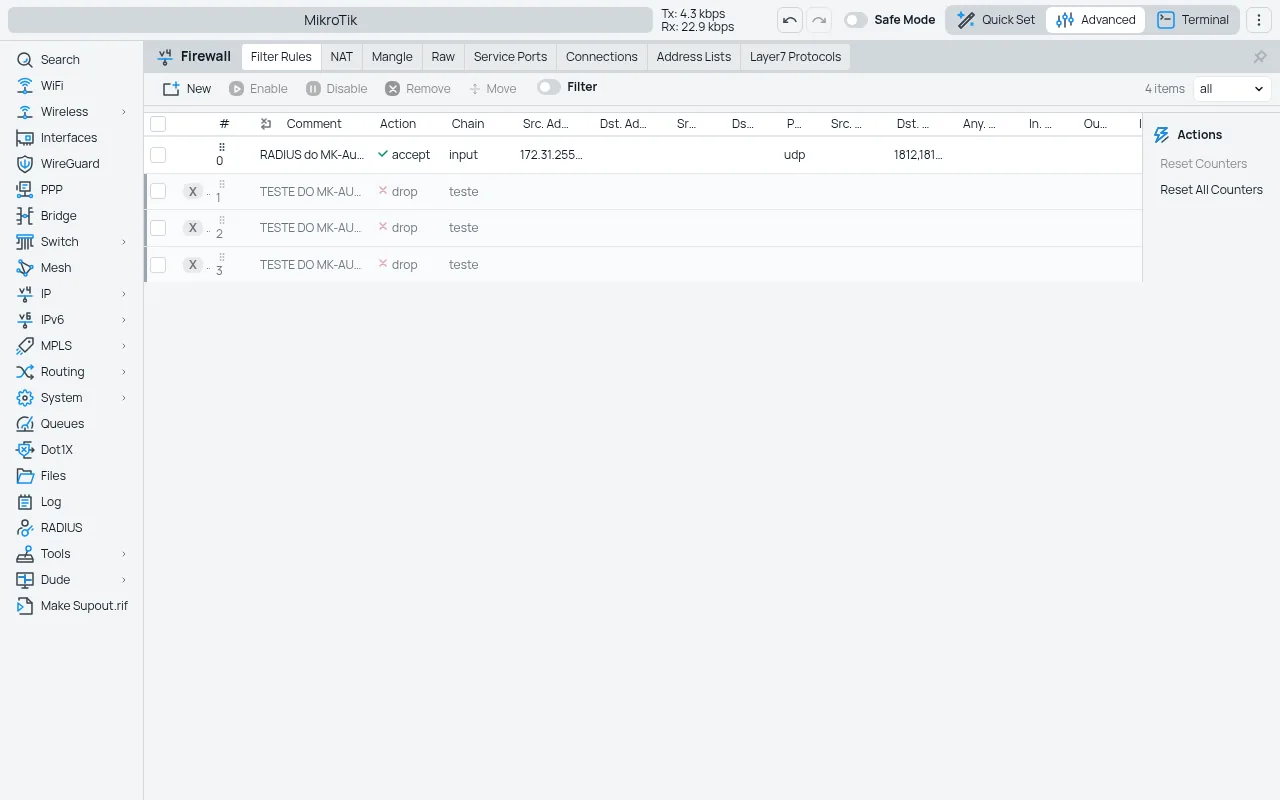
Task: Open Mesh configuration
Action: [x=56, y=268]
